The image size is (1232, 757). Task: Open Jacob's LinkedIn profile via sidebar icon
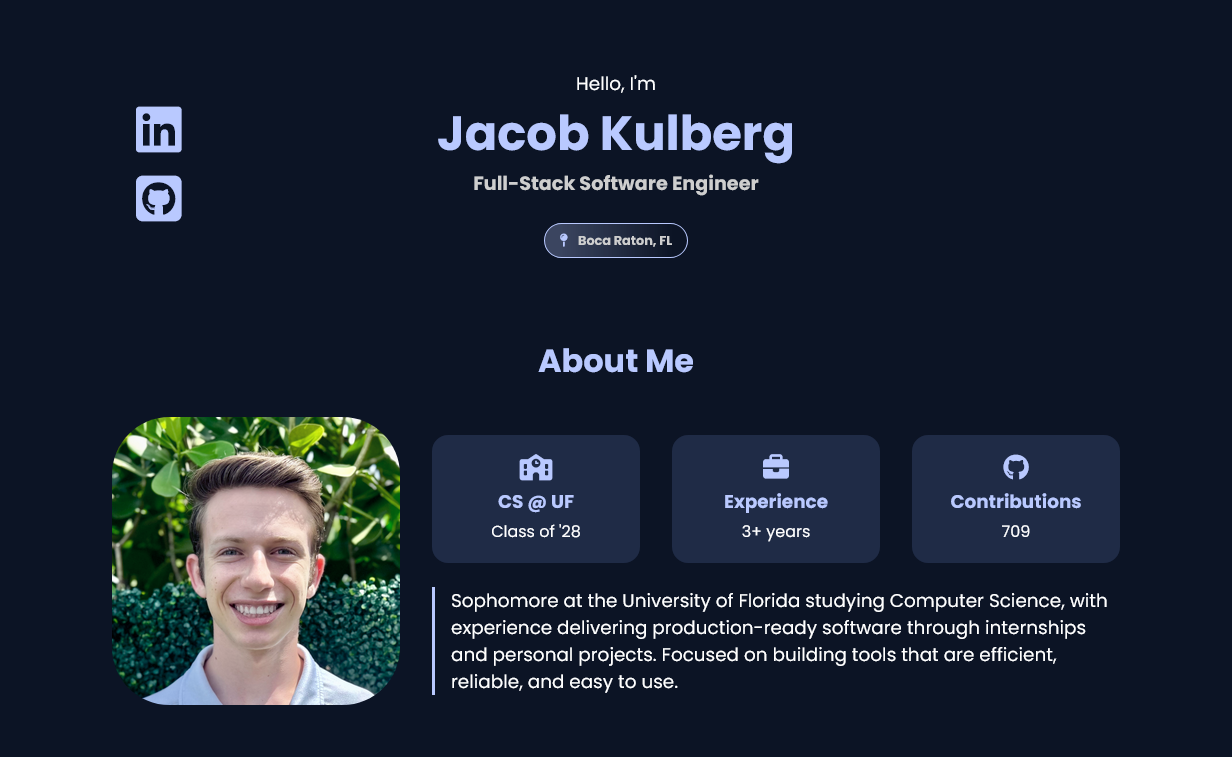(159, 129)
